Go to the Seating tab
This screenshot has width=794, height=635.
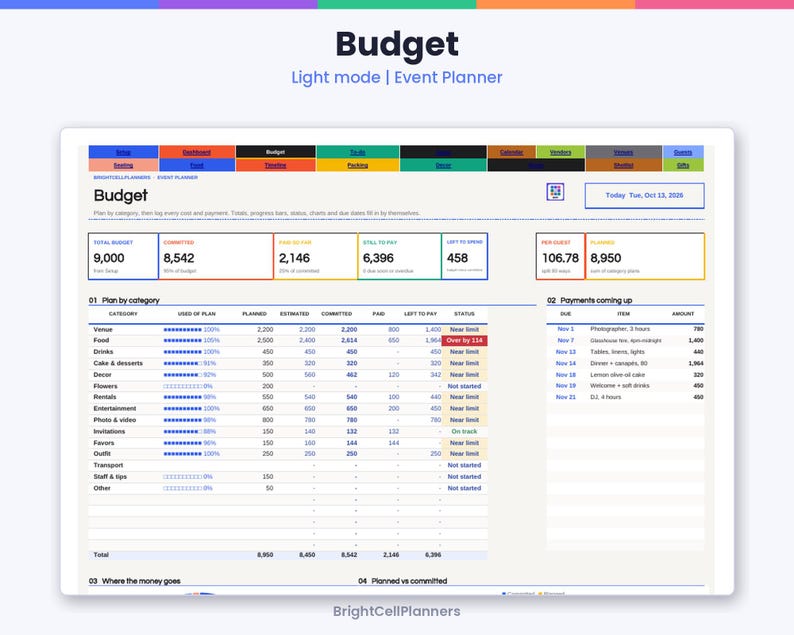(123, 165)
